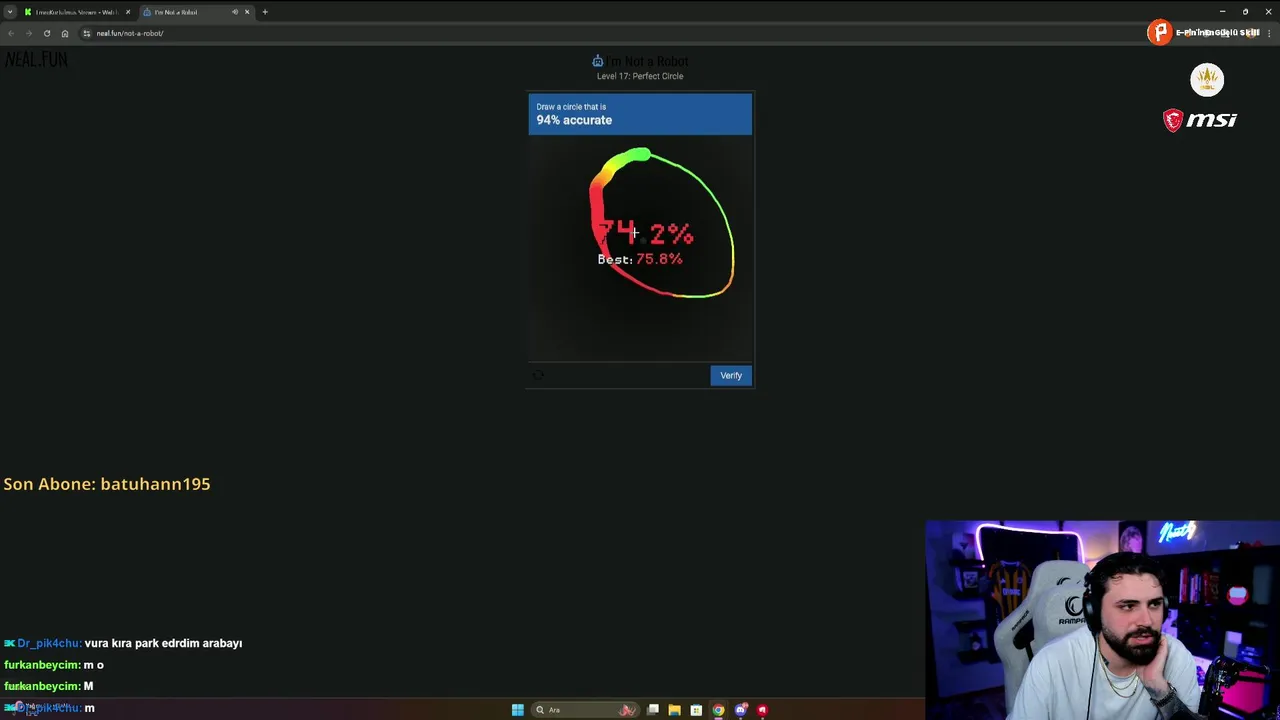Click the orange P profile icon top right
The image size is (1280, 720).
1159,32
